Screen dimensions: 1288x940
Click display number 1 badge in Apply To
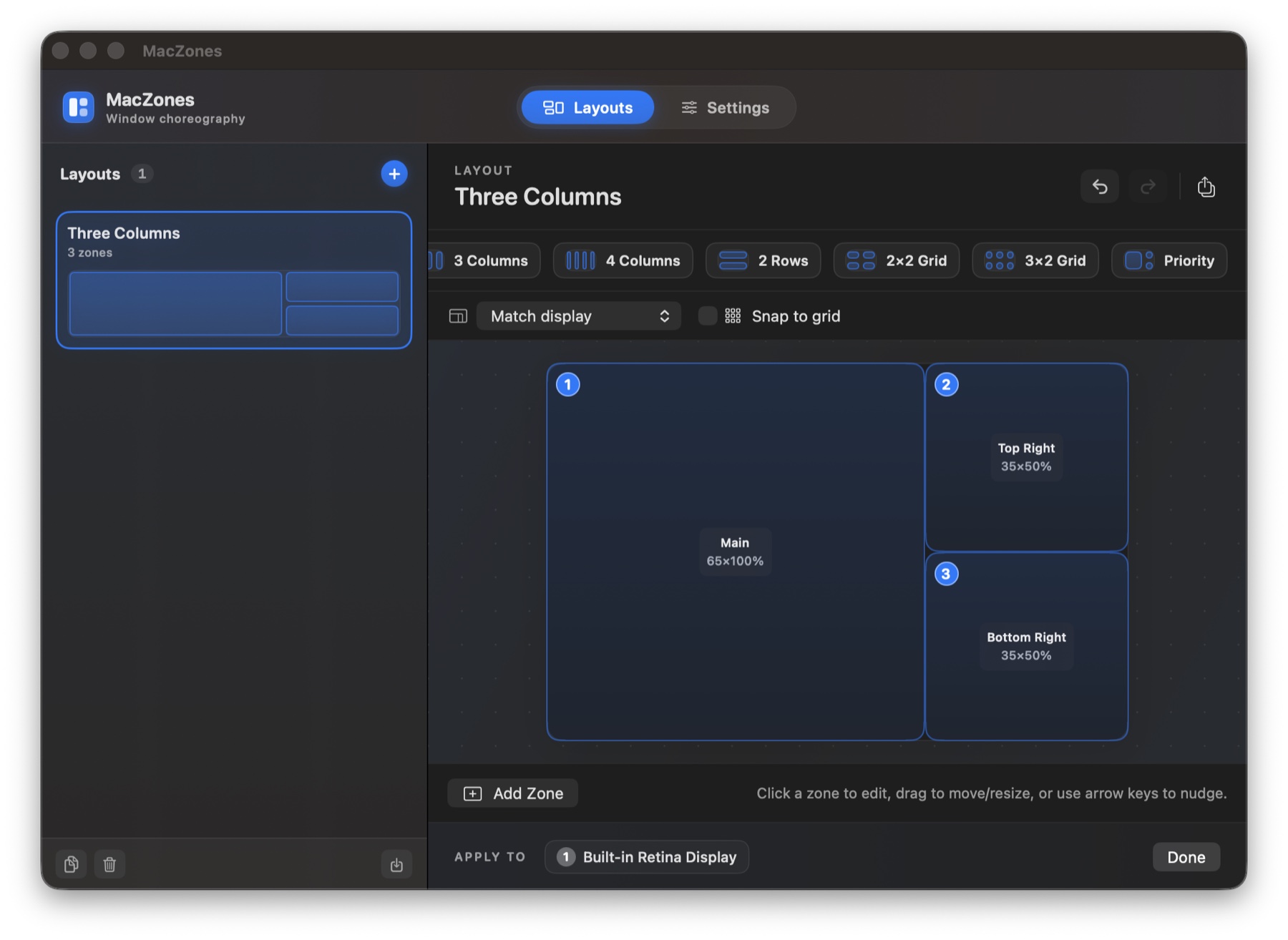tap(566, 857)
